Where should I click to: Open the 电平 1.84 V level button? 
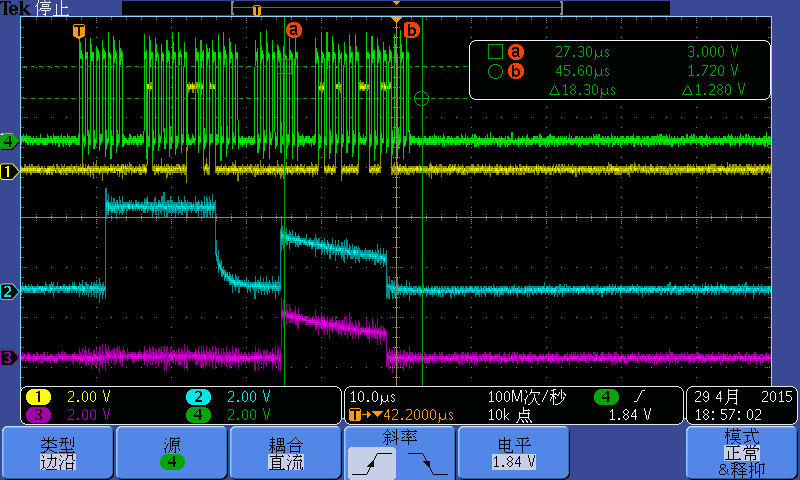click(514, 453)
